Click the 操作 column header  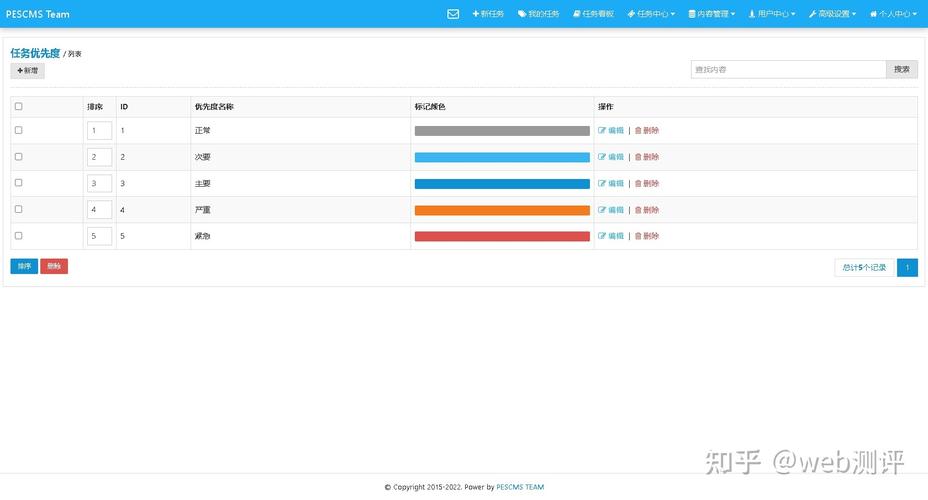[605, 107]
